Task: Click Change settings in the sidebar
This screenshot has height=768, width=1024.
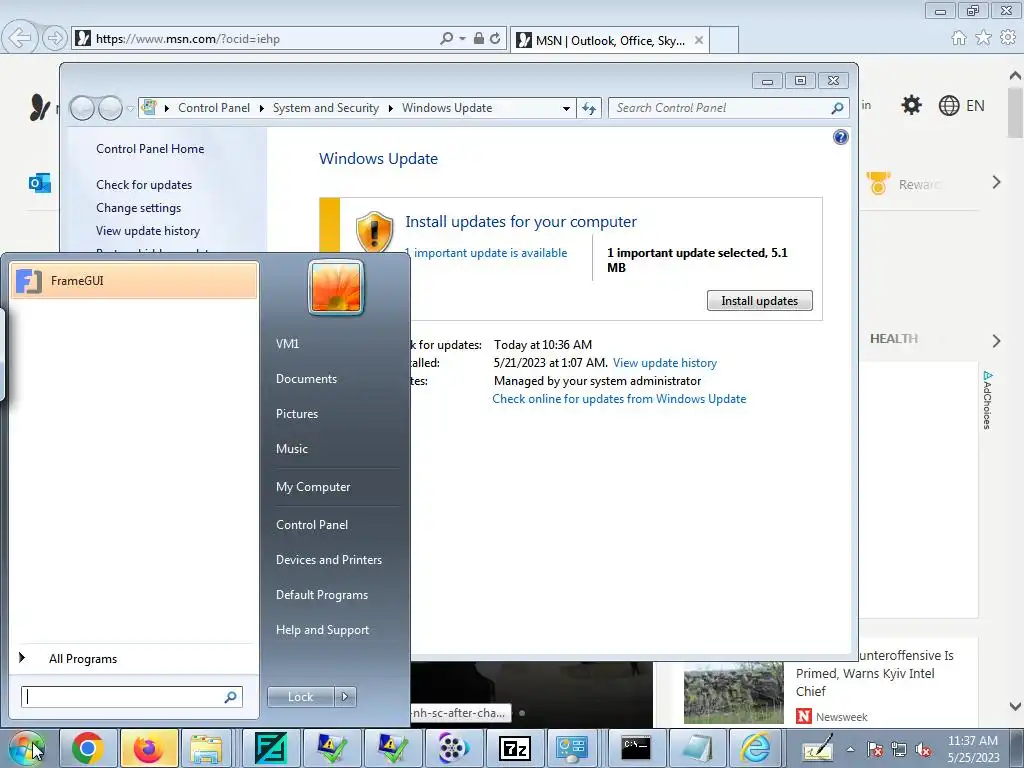Action: (x=138, y=208)
